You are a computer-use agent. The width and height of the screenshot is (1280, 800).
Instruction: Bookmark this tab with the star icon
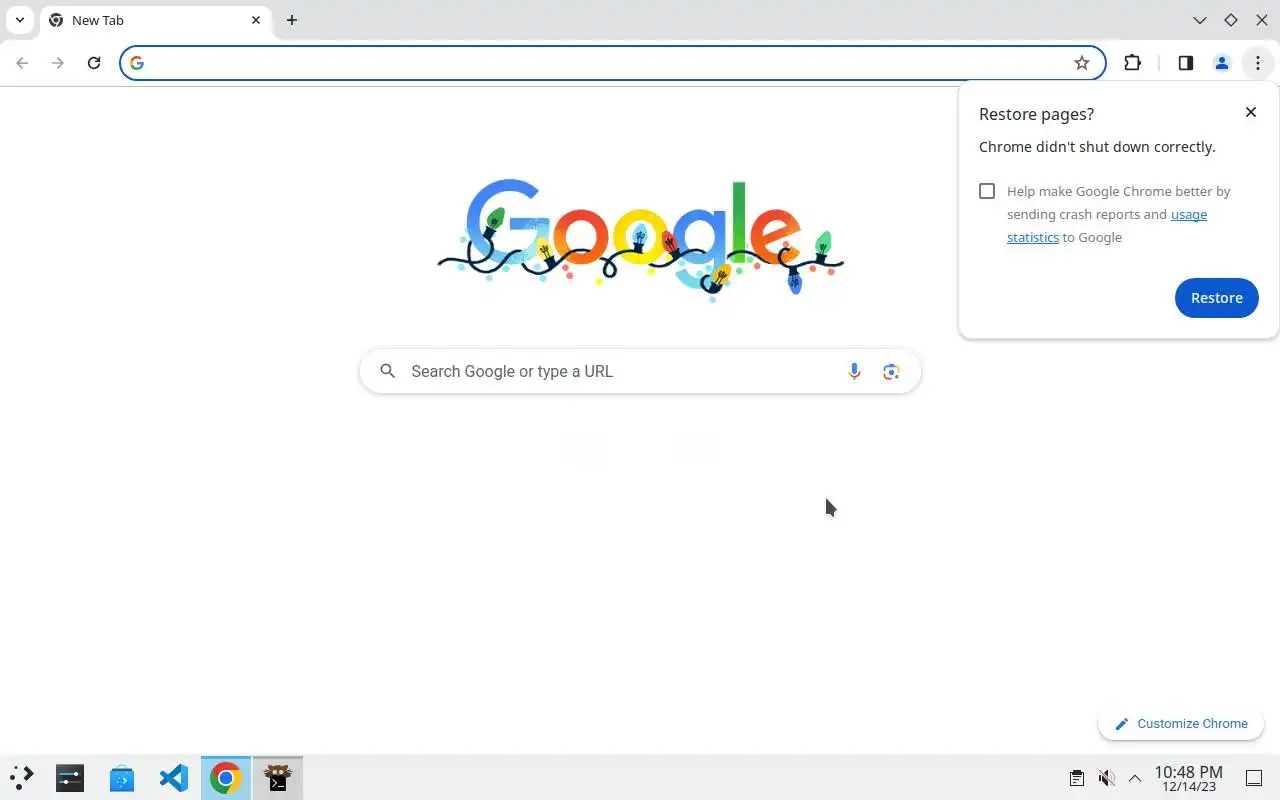[x=1082, y=63]
